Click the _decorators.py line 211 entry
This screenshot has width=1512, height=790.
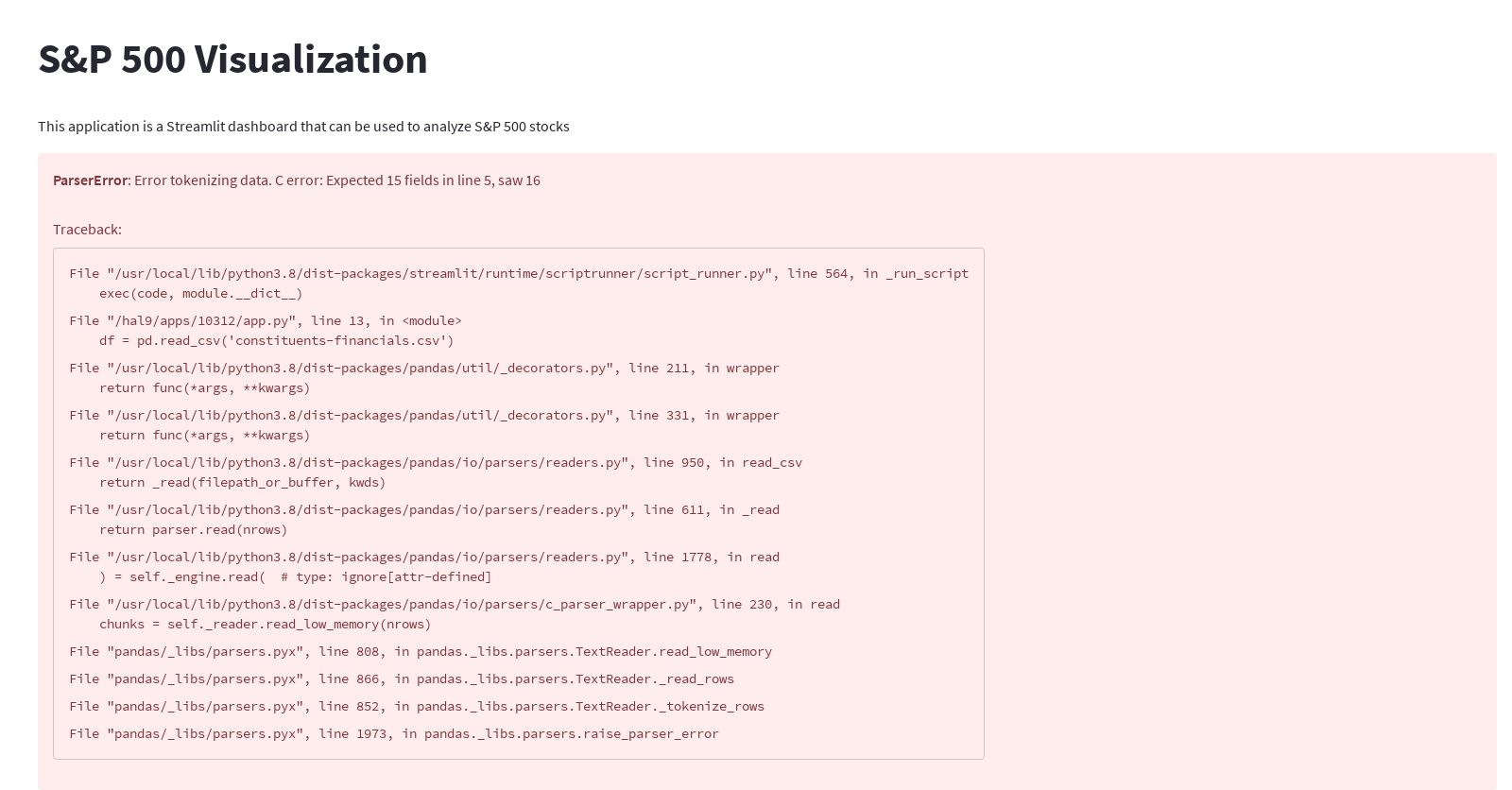click(423, 369)
